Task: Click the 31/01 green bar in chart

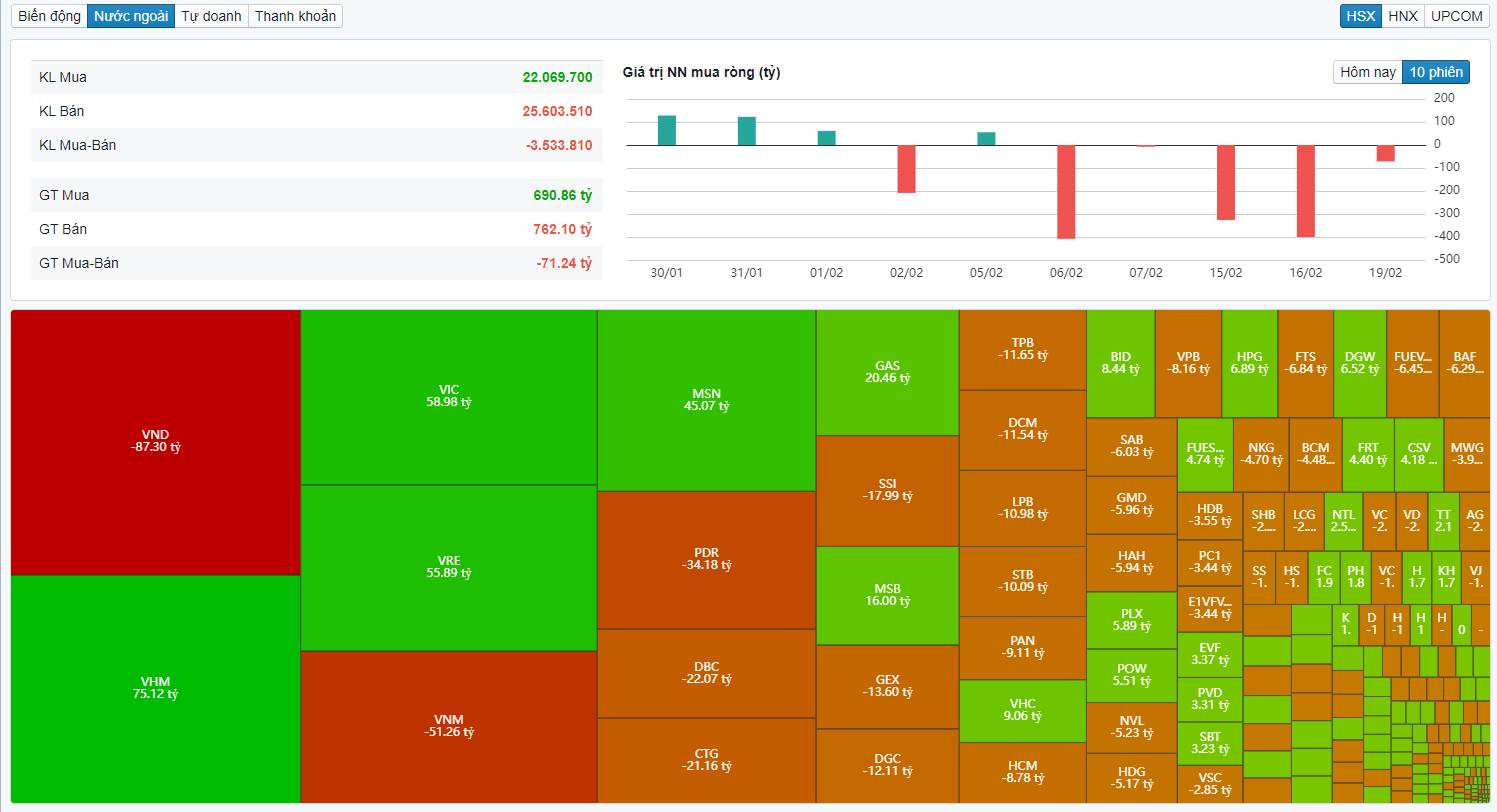Action: (x=747, y=131)
